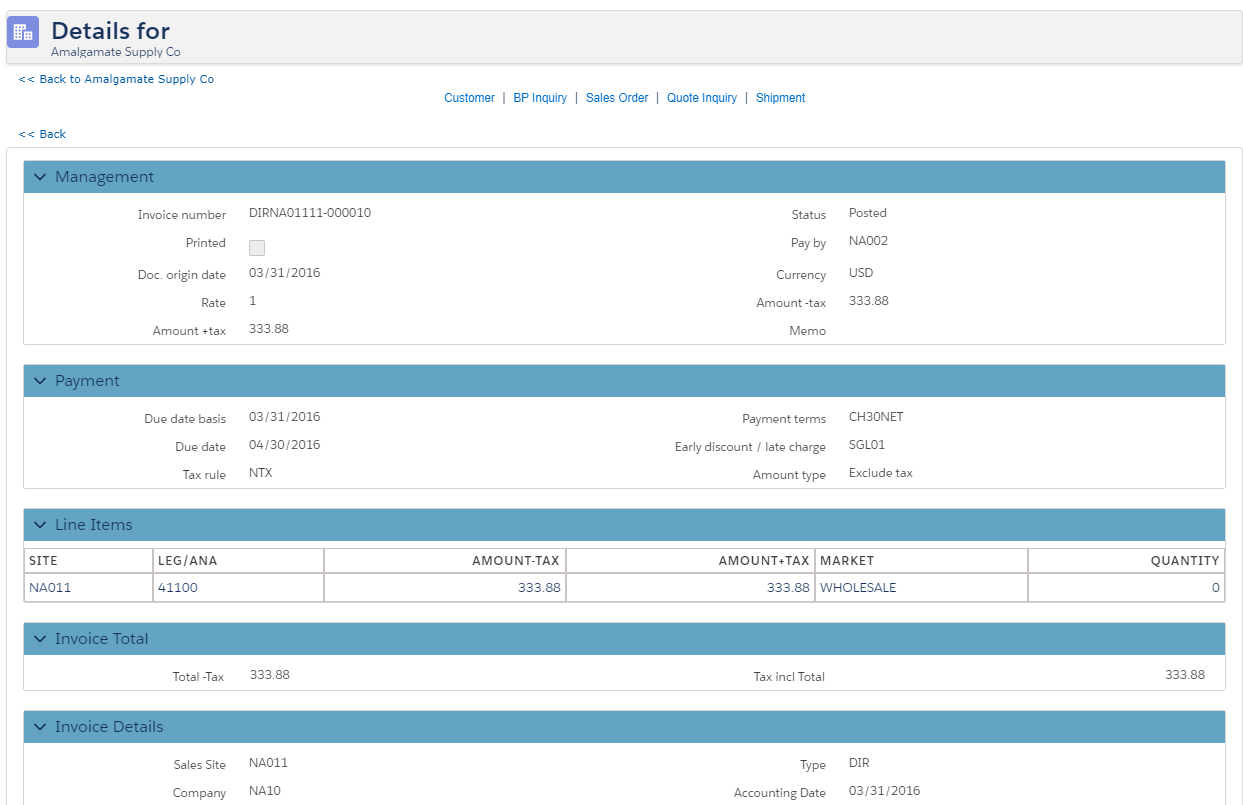Click the Back link

tap(42, 134)
